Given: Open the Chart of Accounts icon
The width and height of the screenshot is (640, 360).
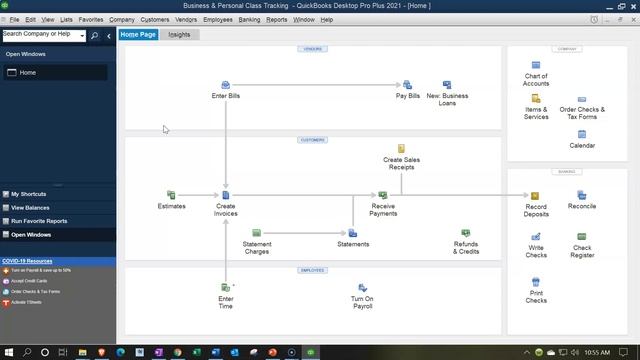Looking at the screenshot, I should tap(536, 65).
